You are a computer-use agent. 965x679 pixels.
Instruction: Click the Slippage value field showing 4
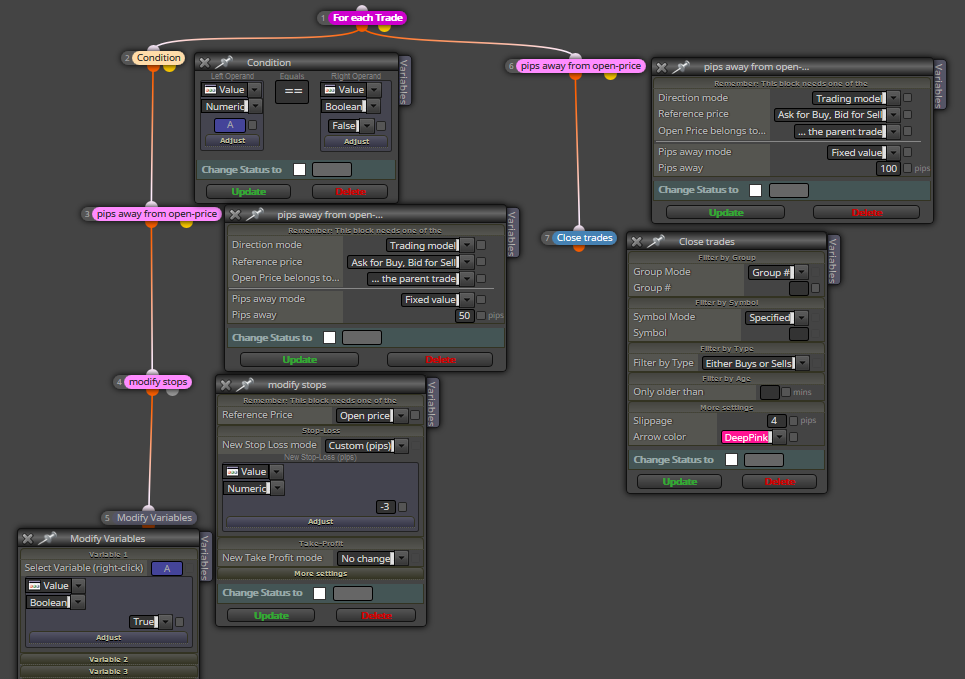pyautogui.click(x=776, y=421)
